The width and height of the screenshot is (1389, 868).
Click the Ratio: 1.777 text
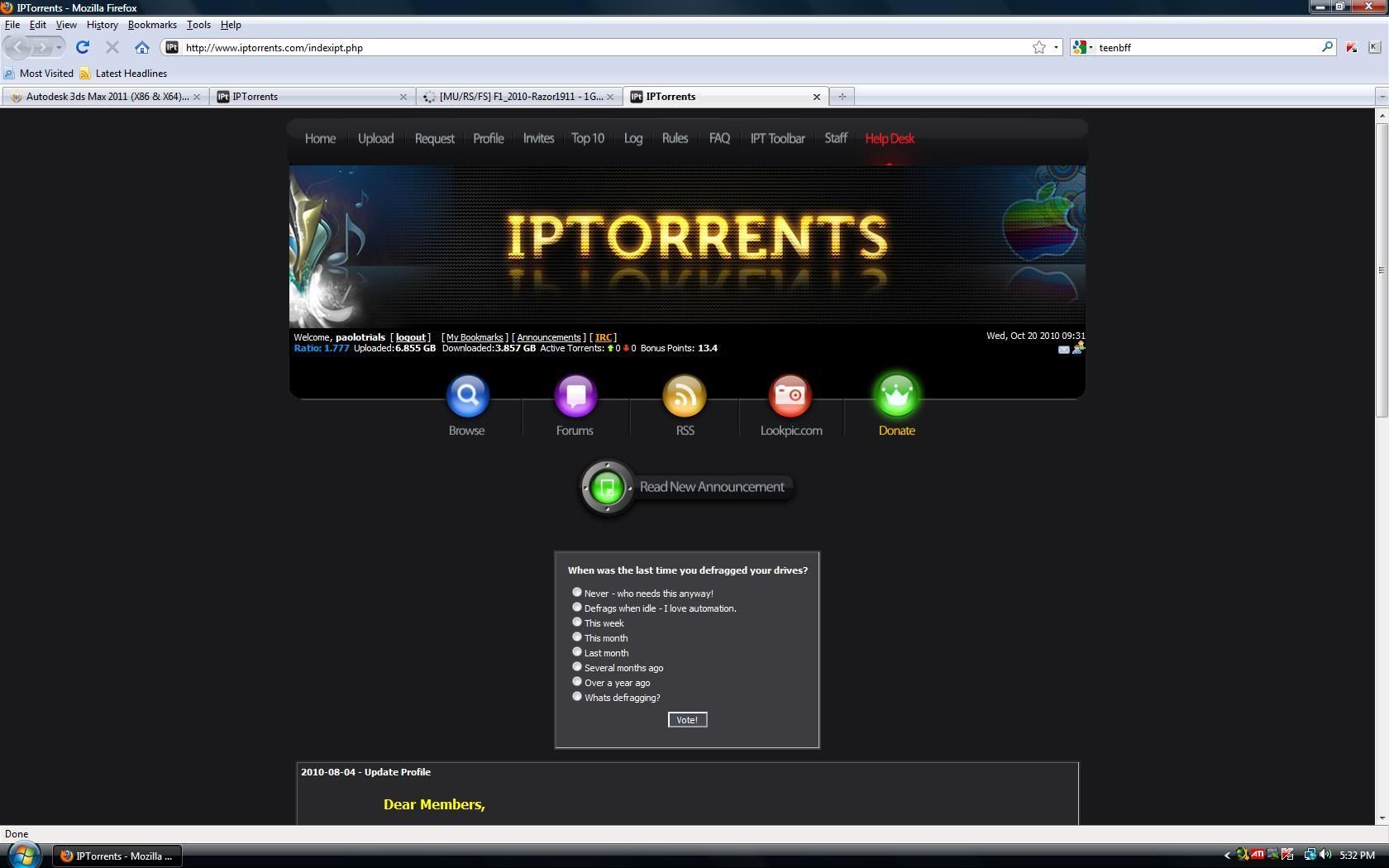322,348
